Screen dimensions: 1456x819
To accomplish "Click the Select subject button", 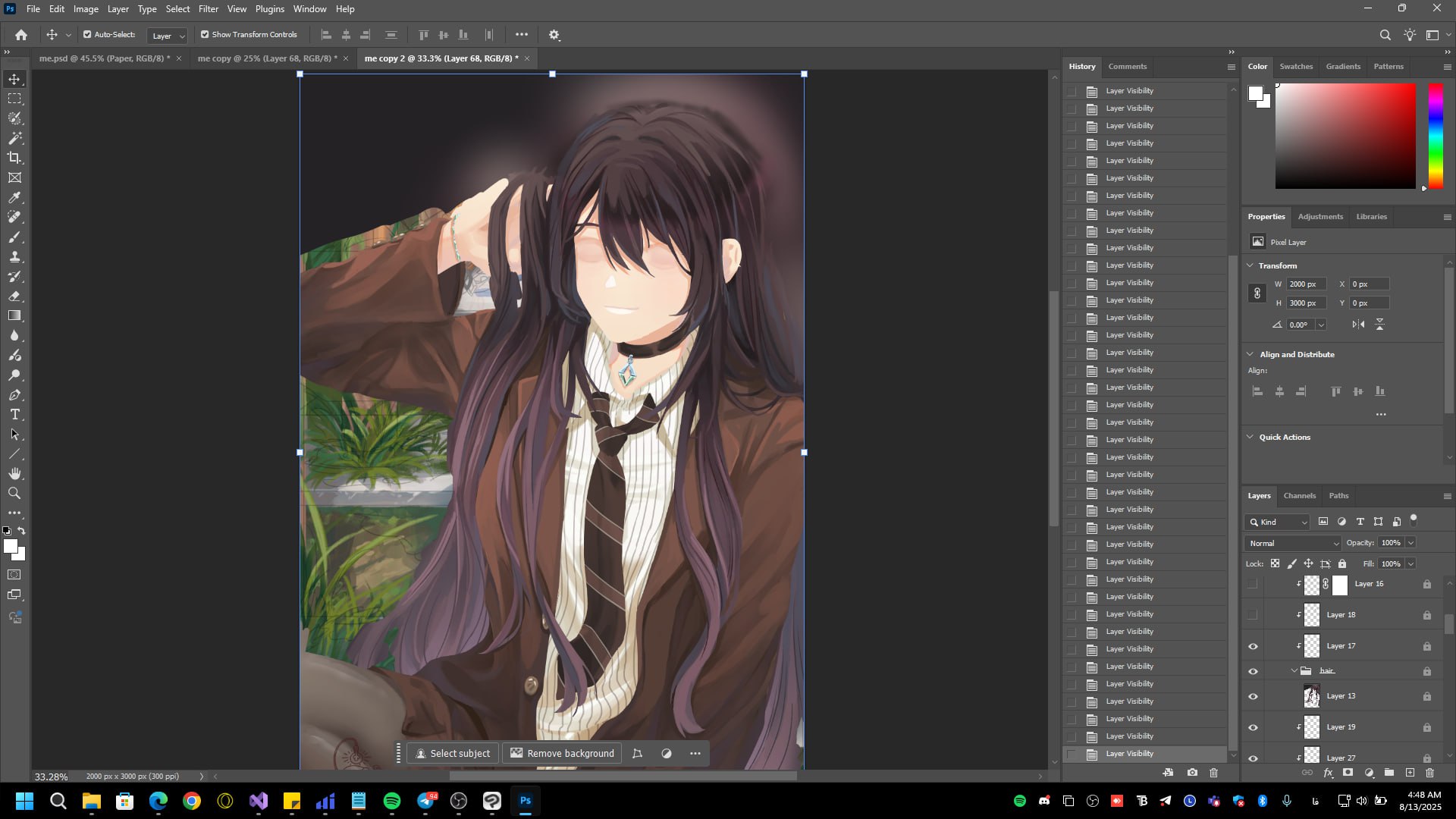I will [453, 754].
